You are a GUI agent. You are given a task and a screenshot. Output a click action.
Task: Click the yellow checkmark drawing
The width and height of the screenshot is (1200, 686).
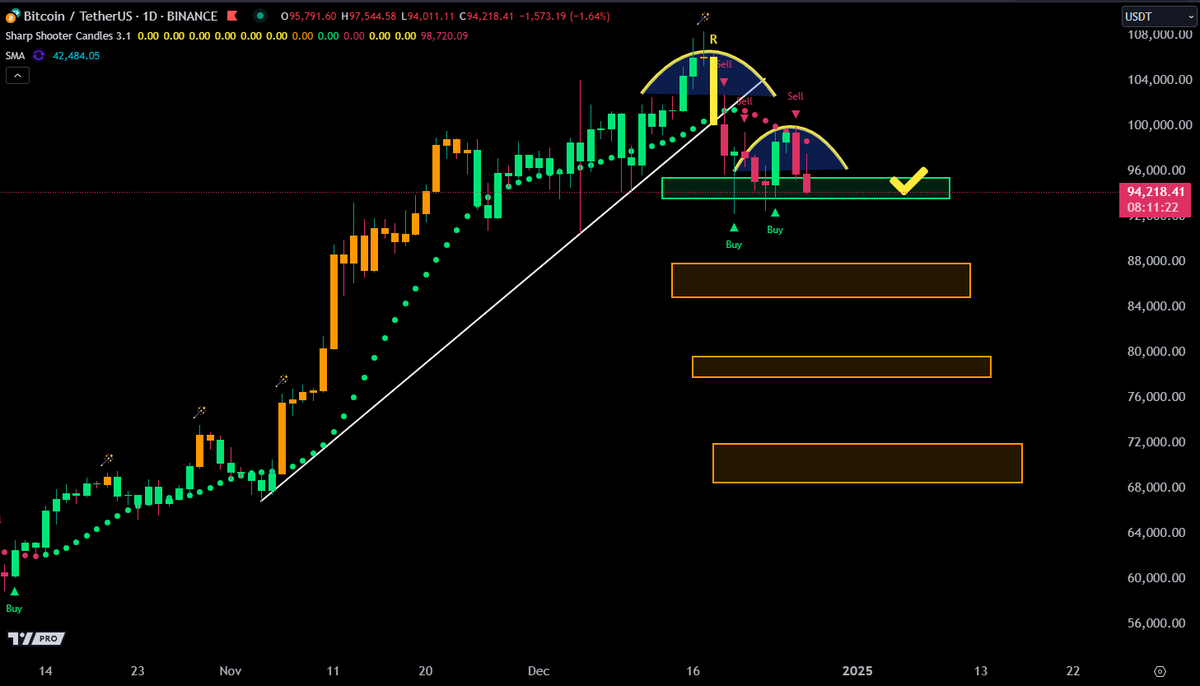tap(910, 180)
